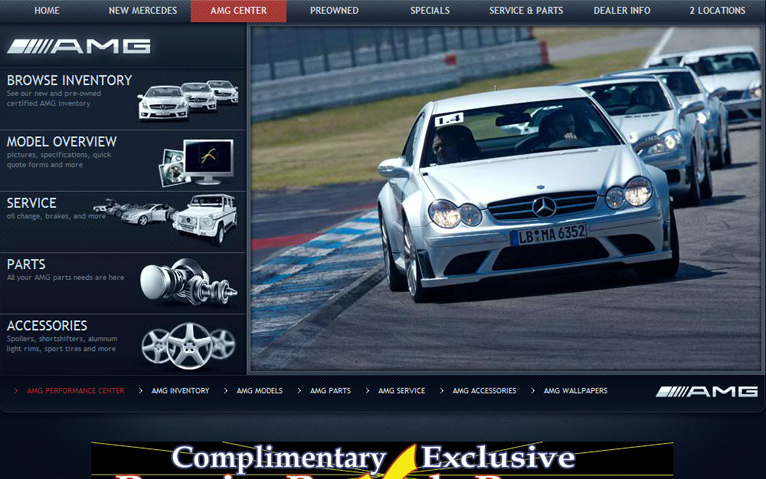Viewport: 766px width, 479px height.
Task: Open SERVICE & PARTS menu
Action: 526,11
